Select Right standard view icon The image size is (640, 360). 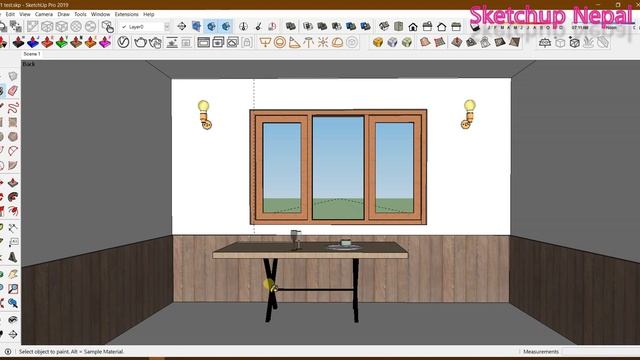(427, 27)
